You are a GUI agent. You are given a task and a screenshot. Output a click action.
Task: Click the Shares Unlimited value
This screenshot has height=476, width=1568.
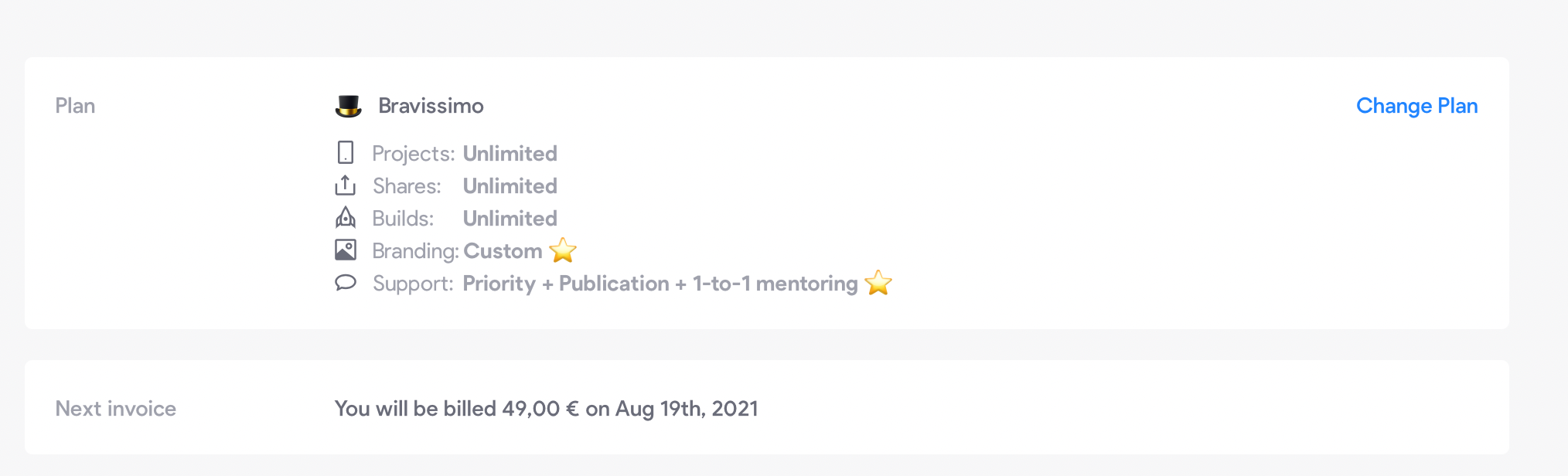pyautogui.click(x=510, y=186)
